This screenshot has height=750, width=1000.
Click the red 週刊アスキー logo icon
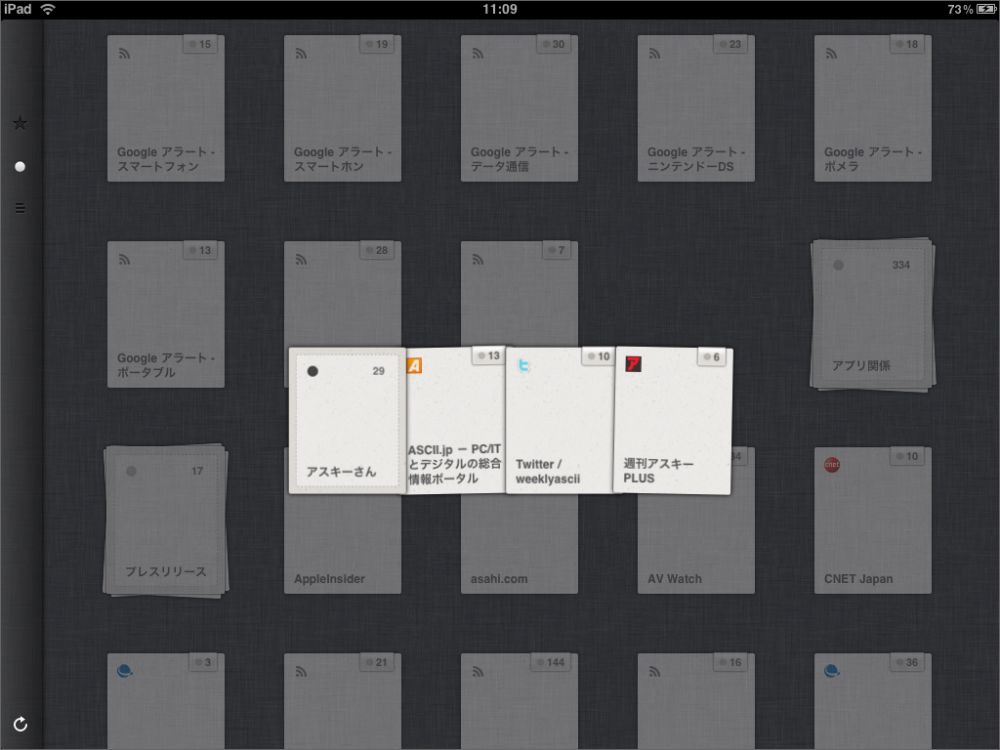[x=632, y=365]
